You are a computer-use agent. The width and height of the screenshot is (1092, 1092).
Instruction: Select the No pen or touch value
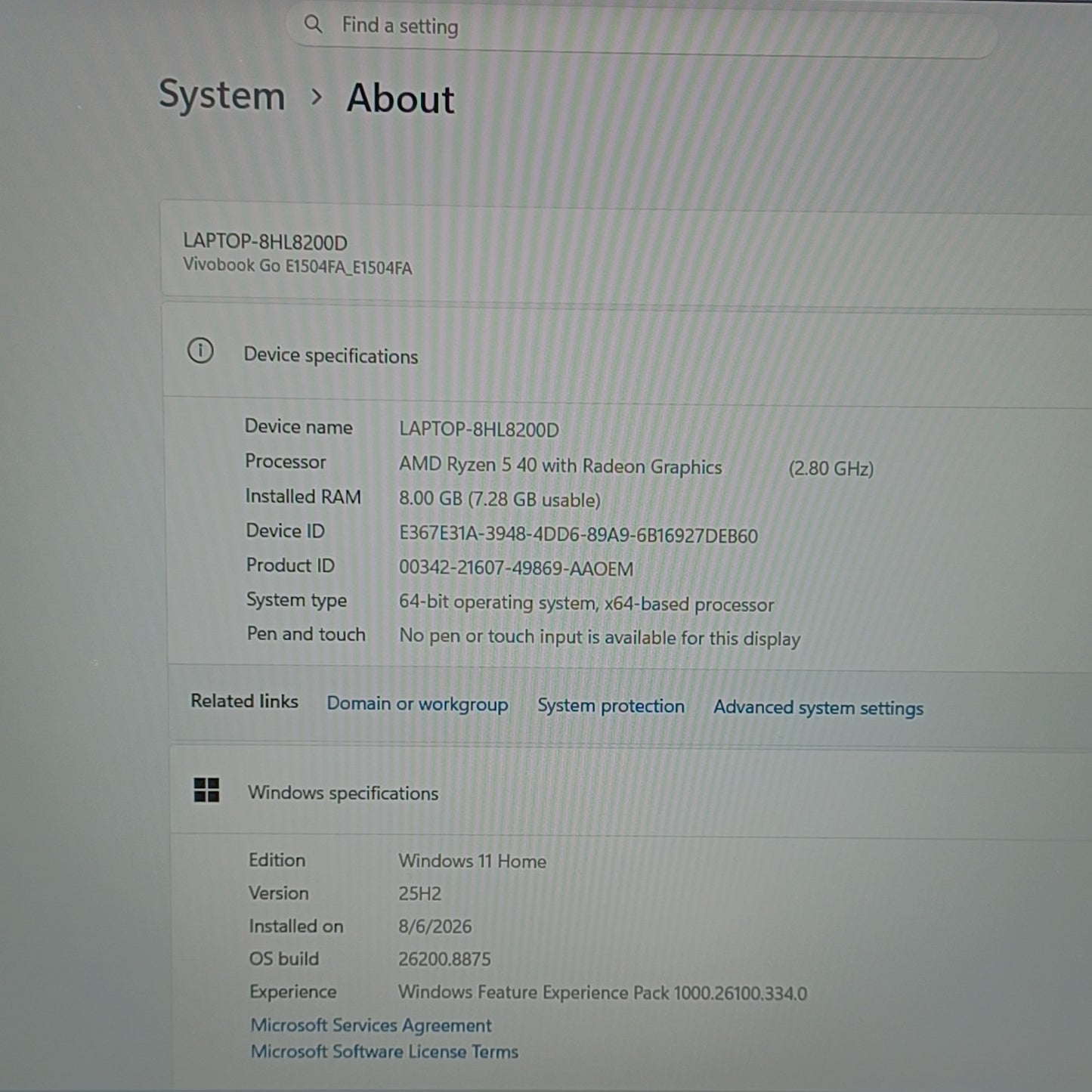[x=599, y=638]
